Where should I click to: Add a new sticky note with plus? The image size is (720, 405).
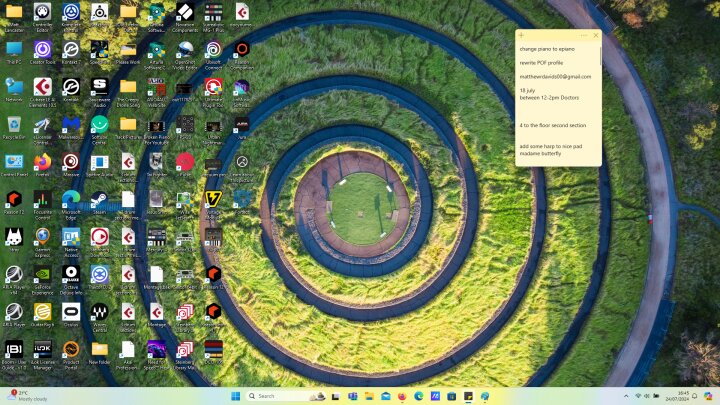(x=521, y=35)
